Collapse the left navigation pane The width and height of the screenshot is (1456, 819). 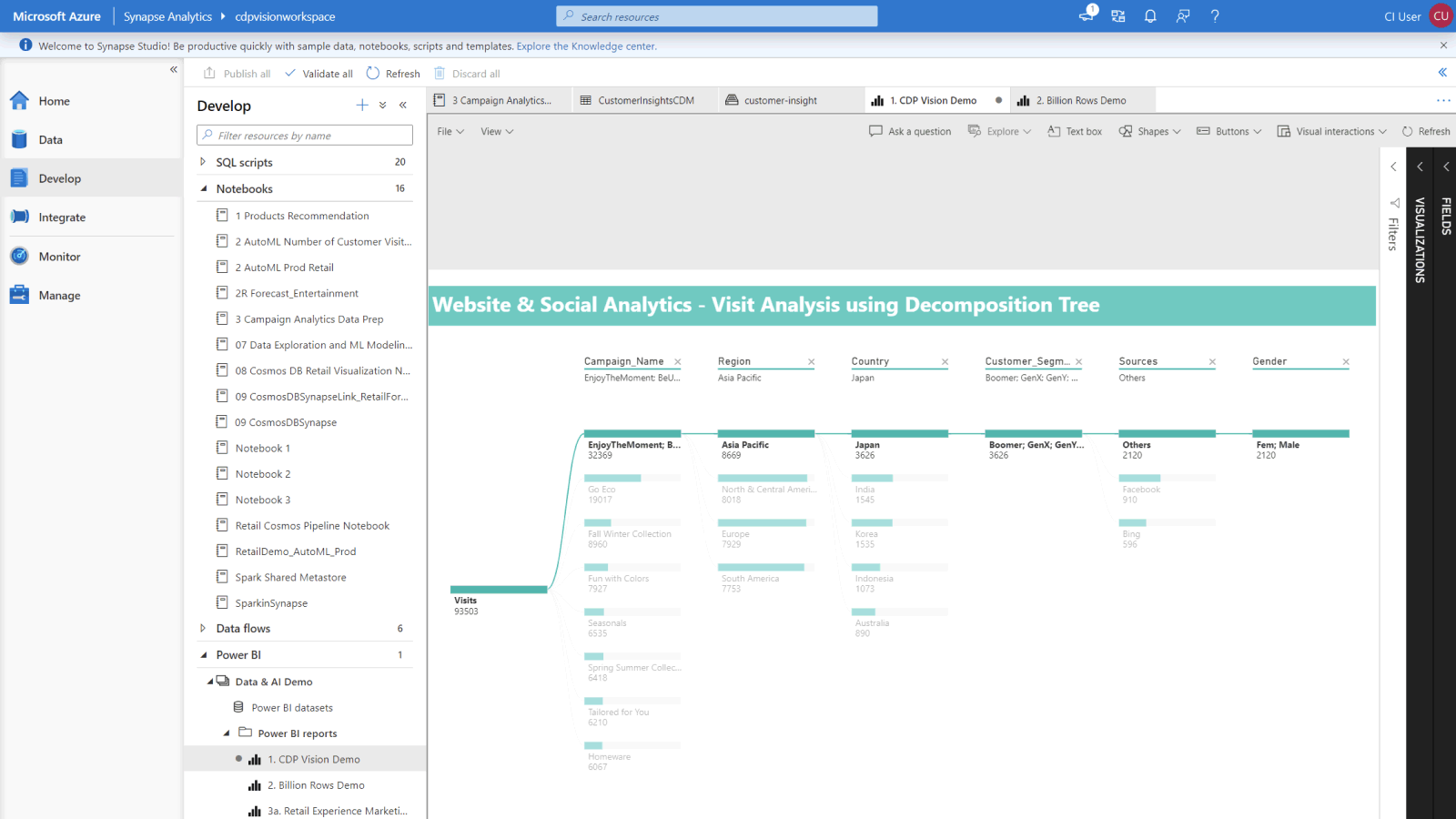174,69
